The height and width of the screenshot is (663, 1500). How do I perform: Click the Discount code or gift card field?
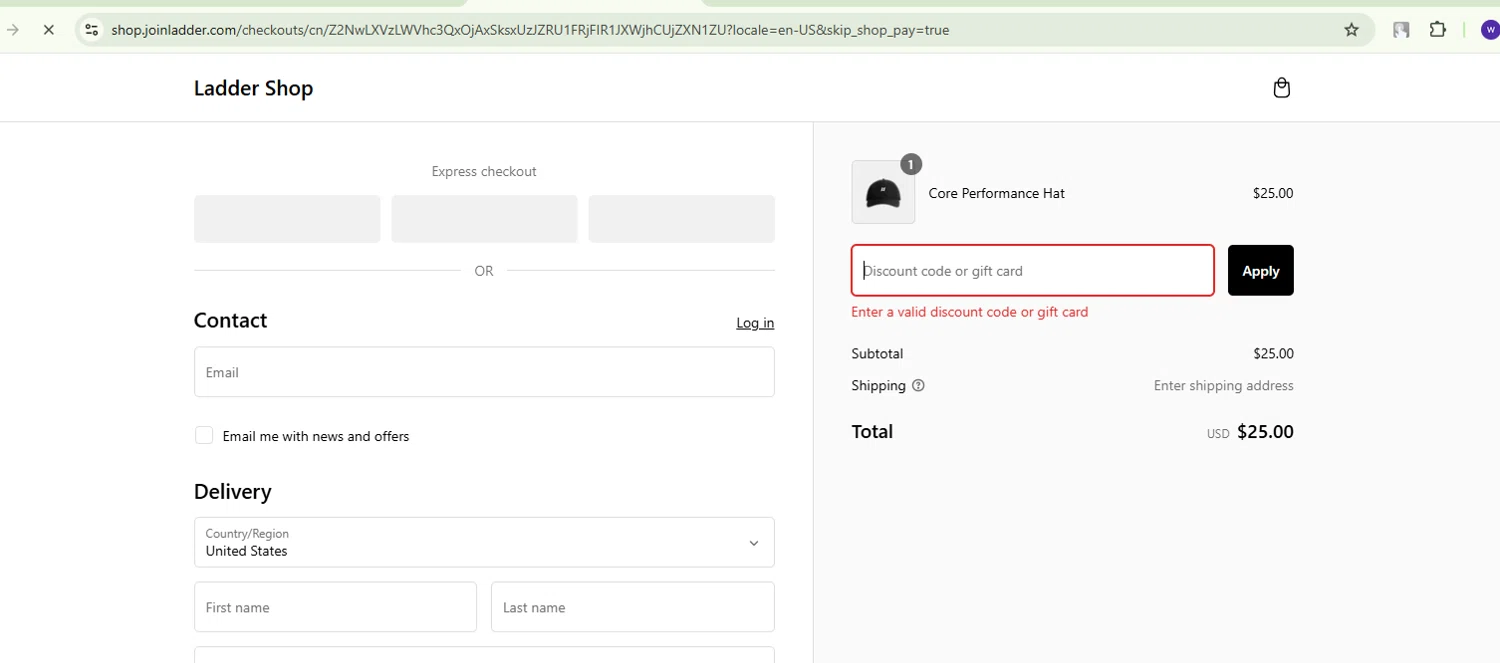click(1032, 270)
